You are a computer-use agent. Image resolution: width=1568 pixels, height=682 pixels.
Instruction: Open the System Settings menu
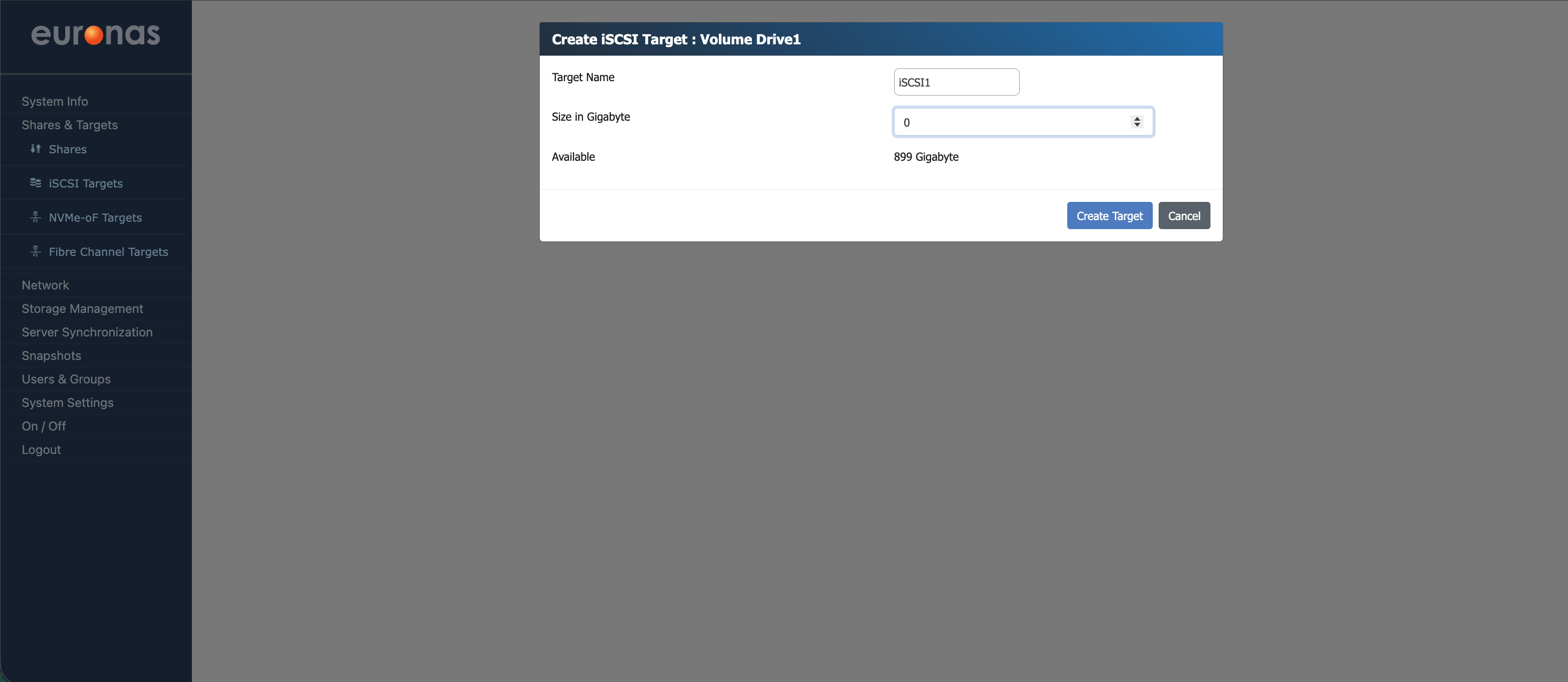(67, 403)
